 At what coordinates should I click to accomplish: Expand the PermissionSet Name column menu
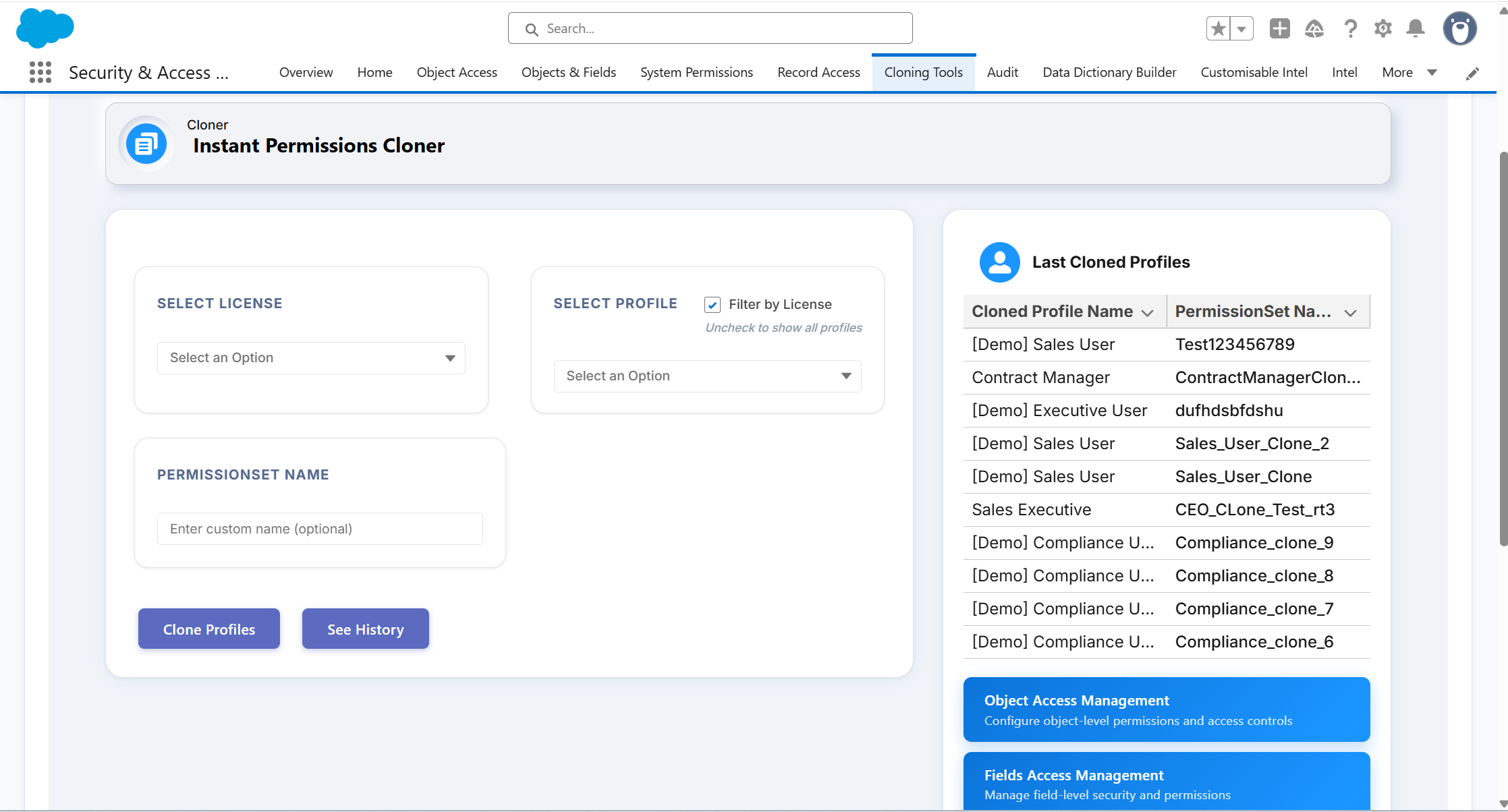coord(1350,313)
